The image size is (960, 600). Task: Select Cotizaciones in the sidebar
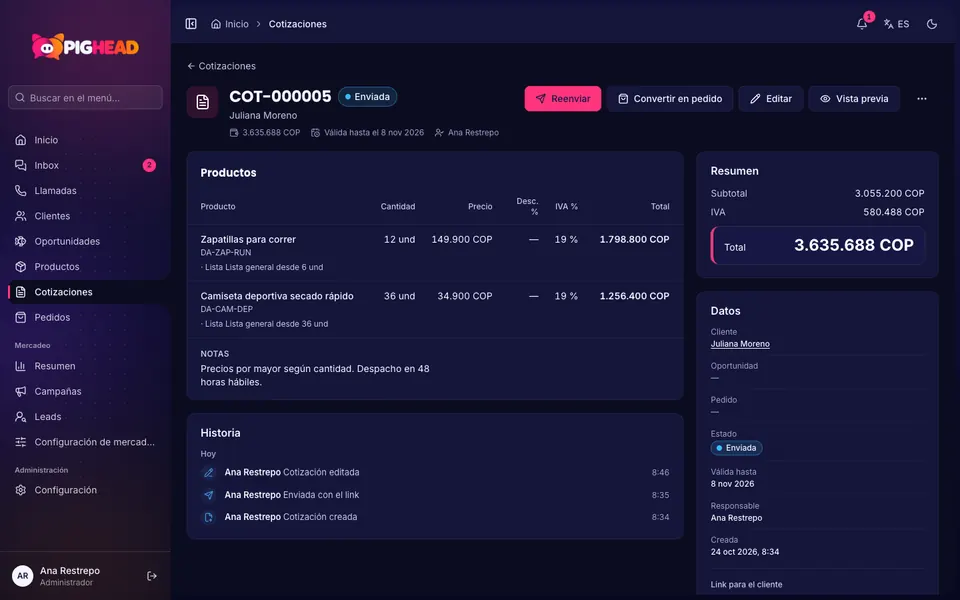[x=85, y=292]
